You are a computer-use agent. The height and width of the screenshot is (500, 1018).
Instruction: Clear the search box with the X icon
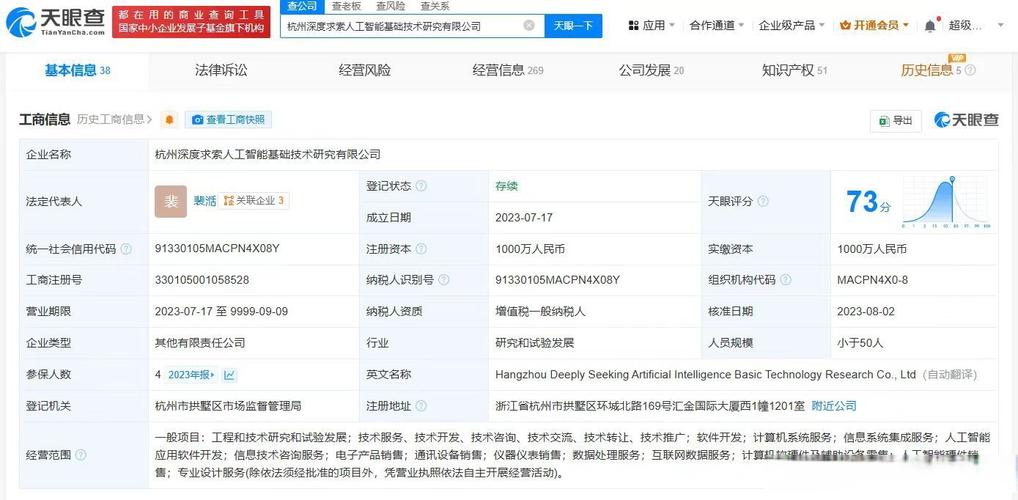529,25
